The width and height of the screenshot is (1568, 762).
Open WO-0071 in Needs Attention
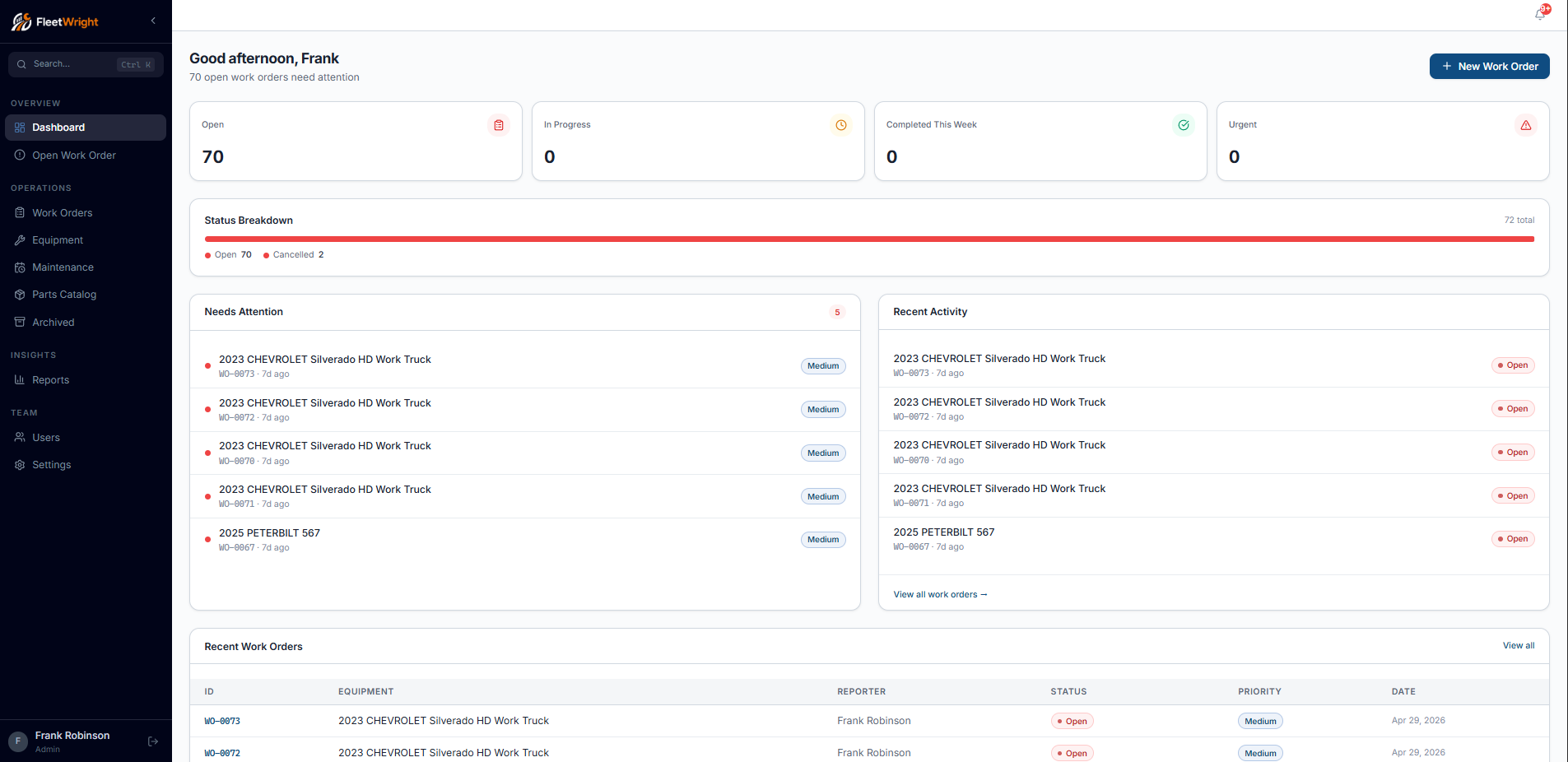point(525,496)
